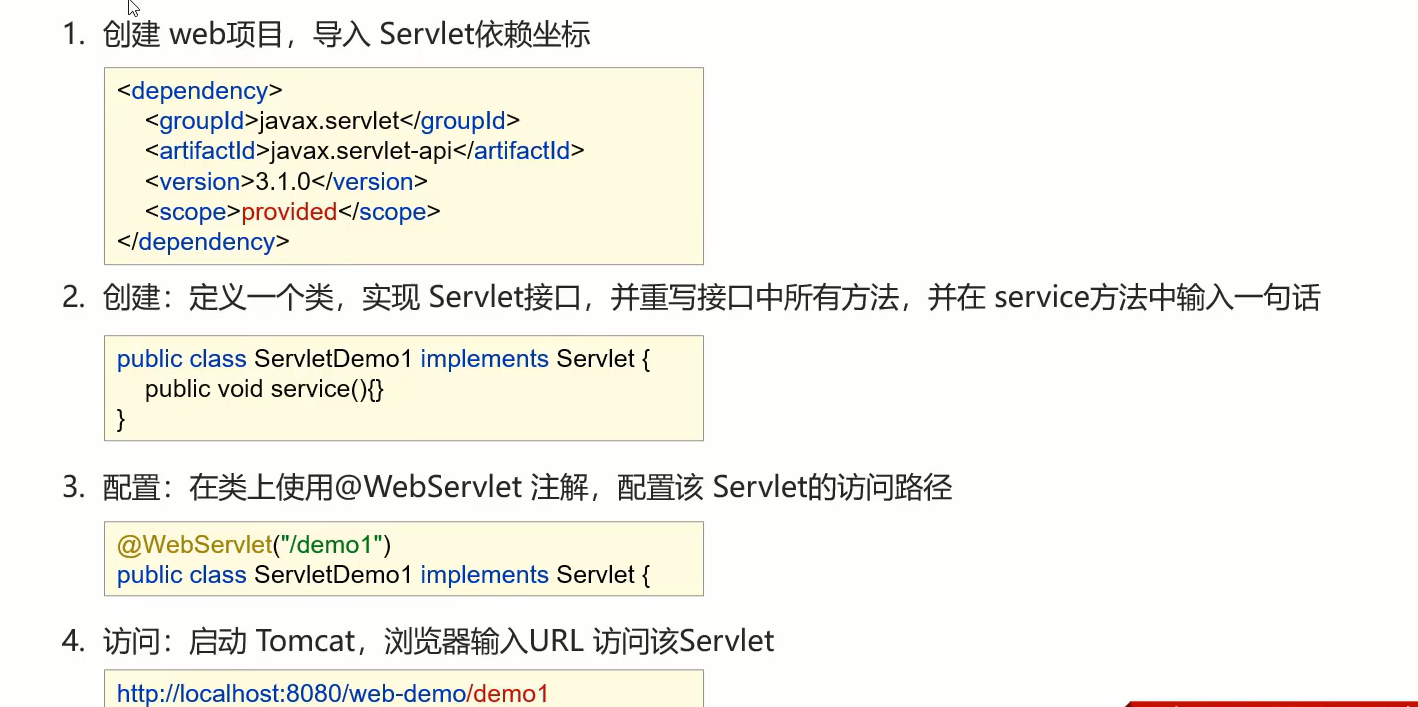The image size is (1418, 707).
Task: Click the red banner at the bottom-right corner
Action: pyautogui.click(x=1272, y=702)
